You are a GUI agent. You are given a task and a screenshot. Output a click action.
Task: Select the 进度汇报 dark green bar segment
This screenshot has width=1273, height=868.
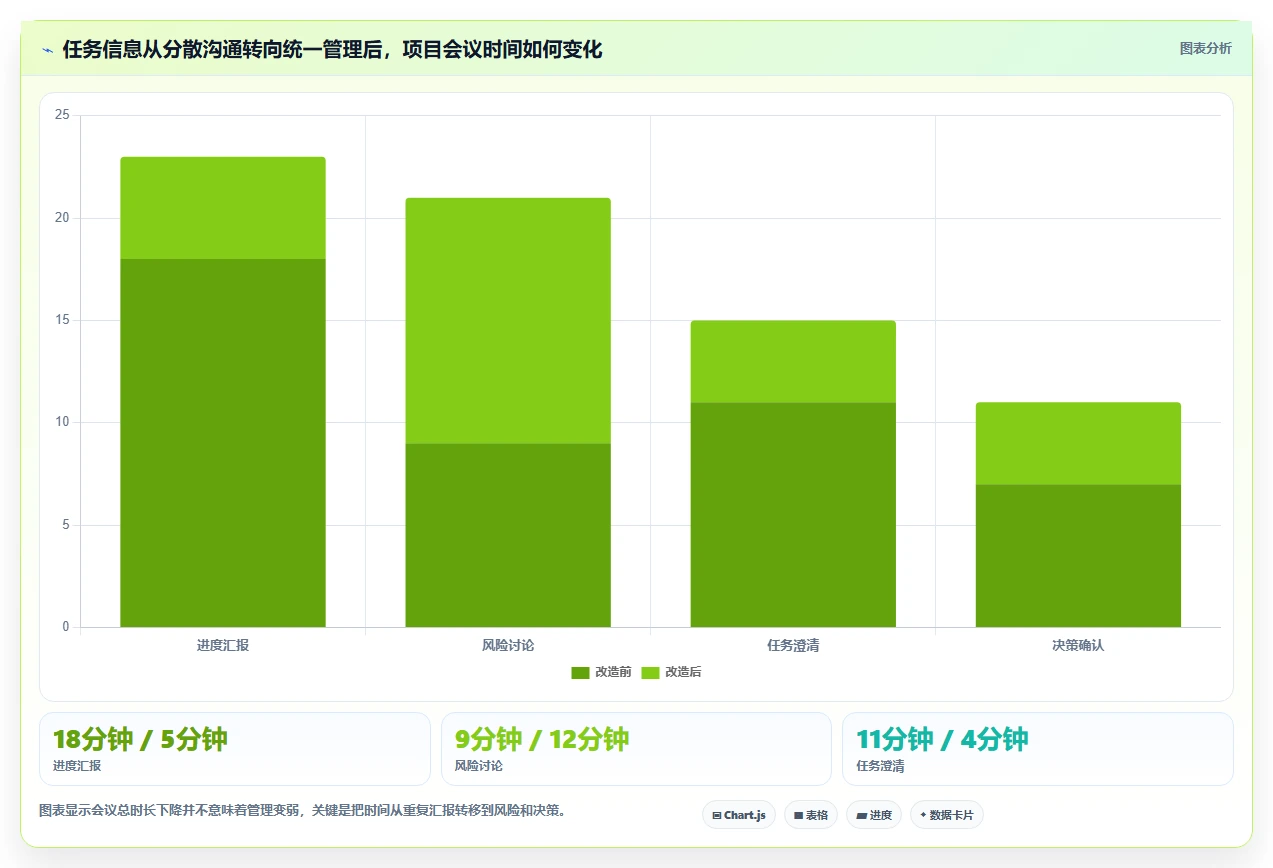[x=223, y=443]
